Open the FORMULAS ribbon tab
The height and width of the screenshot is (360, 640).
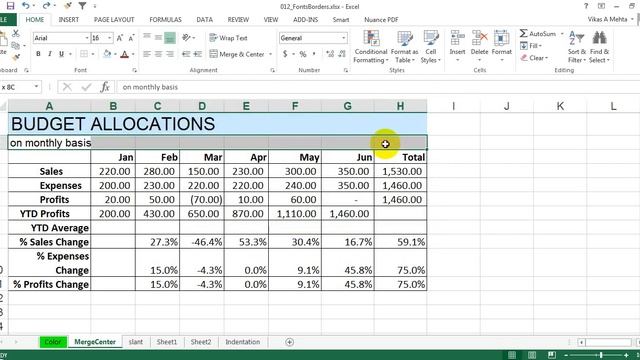pos(165,20)
